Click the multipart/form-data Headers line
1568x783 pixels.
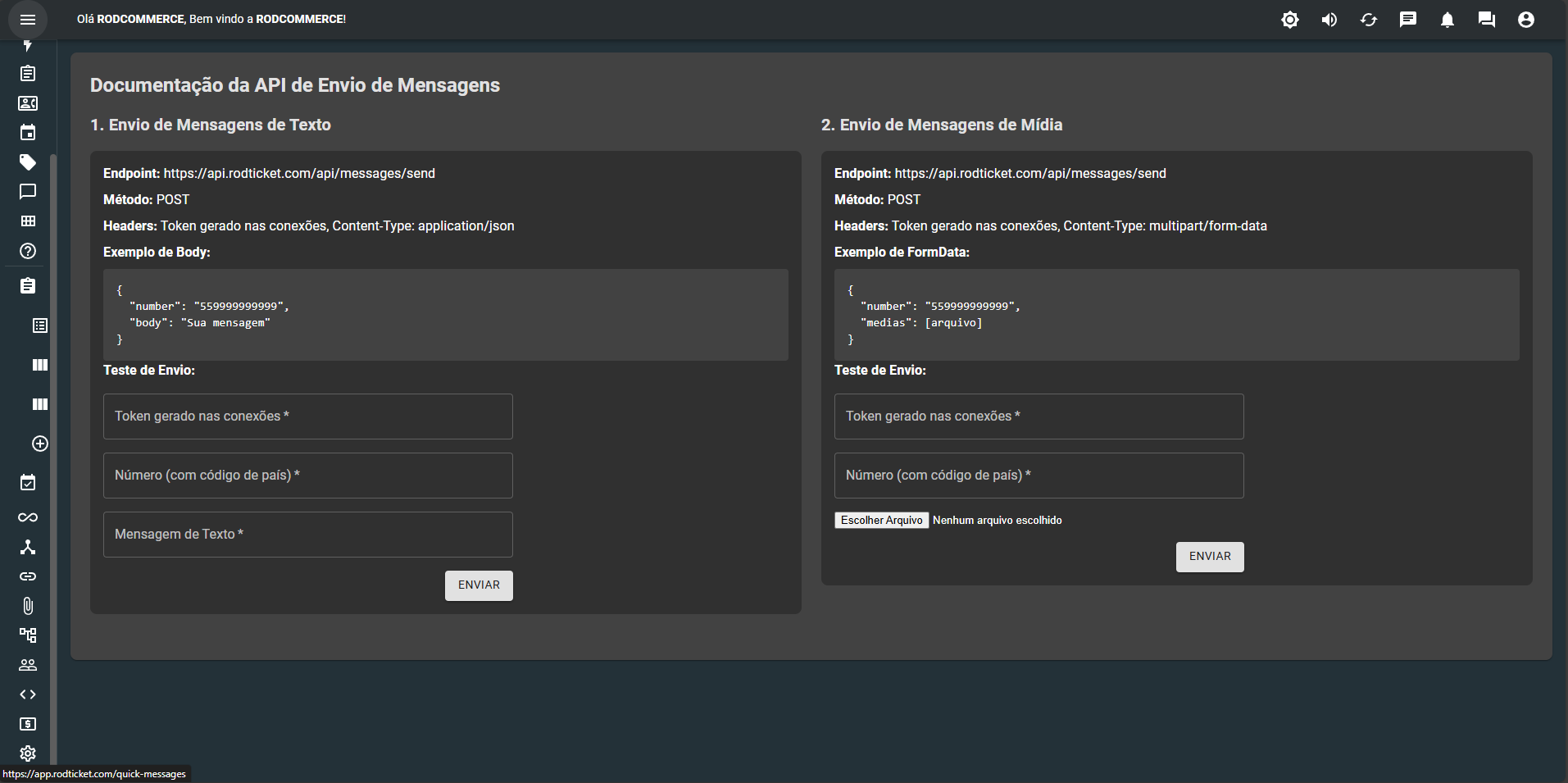pyautogui.click(x=1051, y=226)
